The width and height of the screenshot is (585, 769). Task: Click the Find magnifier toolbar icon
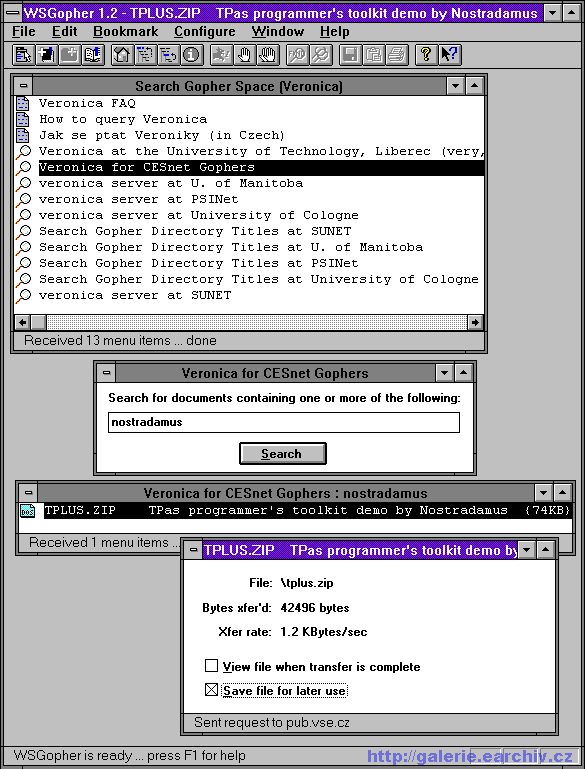pyautogui.click(x=297, y=55)
